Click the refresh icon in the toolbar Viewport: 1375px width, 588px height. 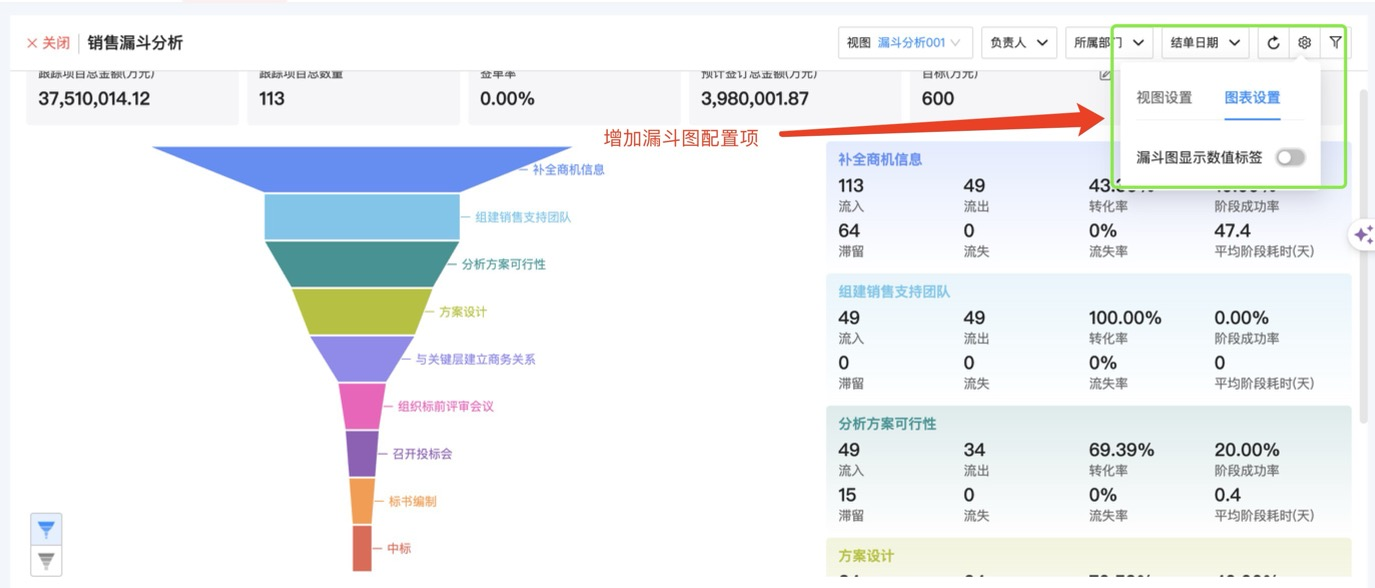tap(1273, 43)
